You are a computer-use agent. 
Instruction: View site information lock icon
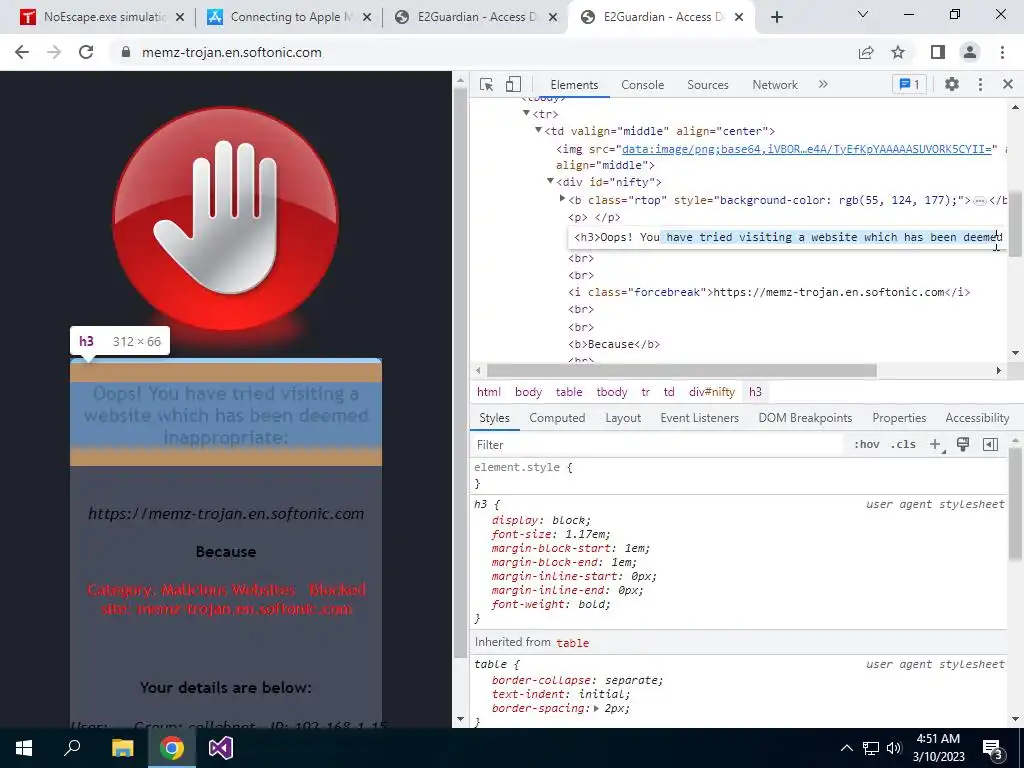click(x=126, y=52)
